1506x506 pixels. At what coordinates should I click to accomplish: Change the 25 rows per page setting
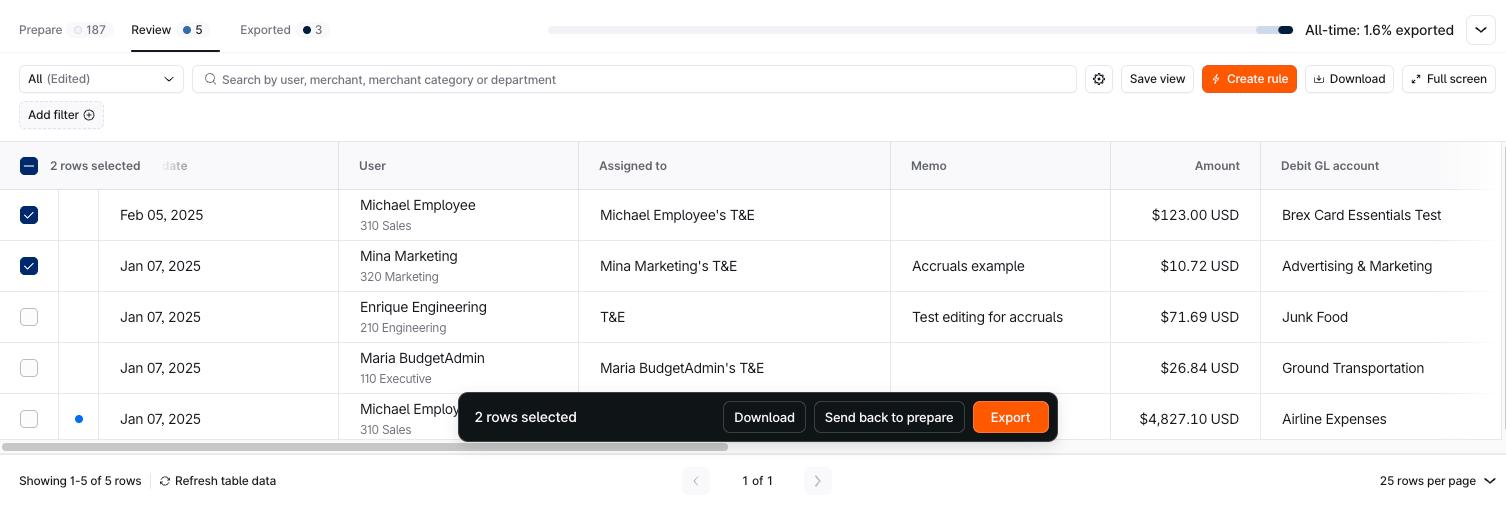point(1437,481)
